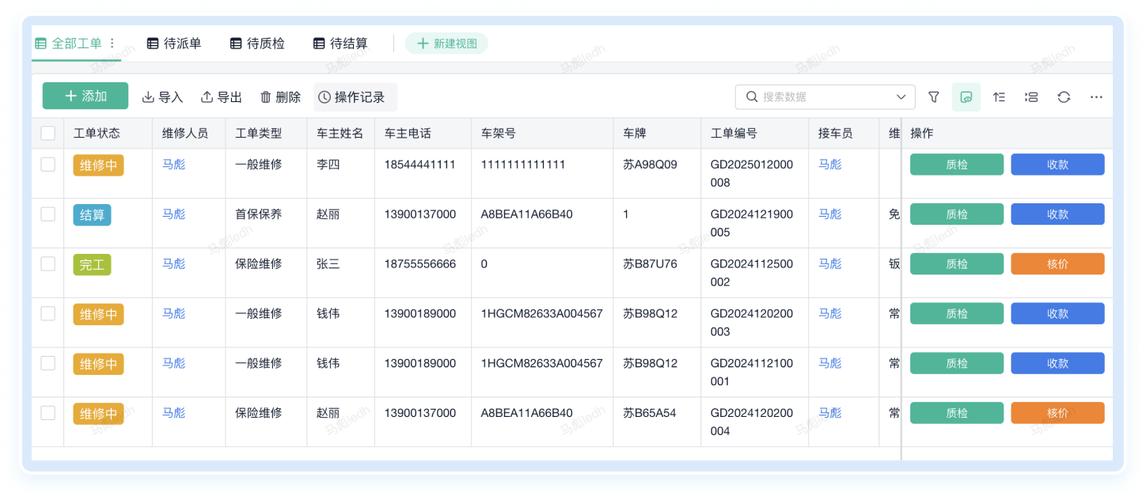Open the 待结算 view tab

coord(340,44)
